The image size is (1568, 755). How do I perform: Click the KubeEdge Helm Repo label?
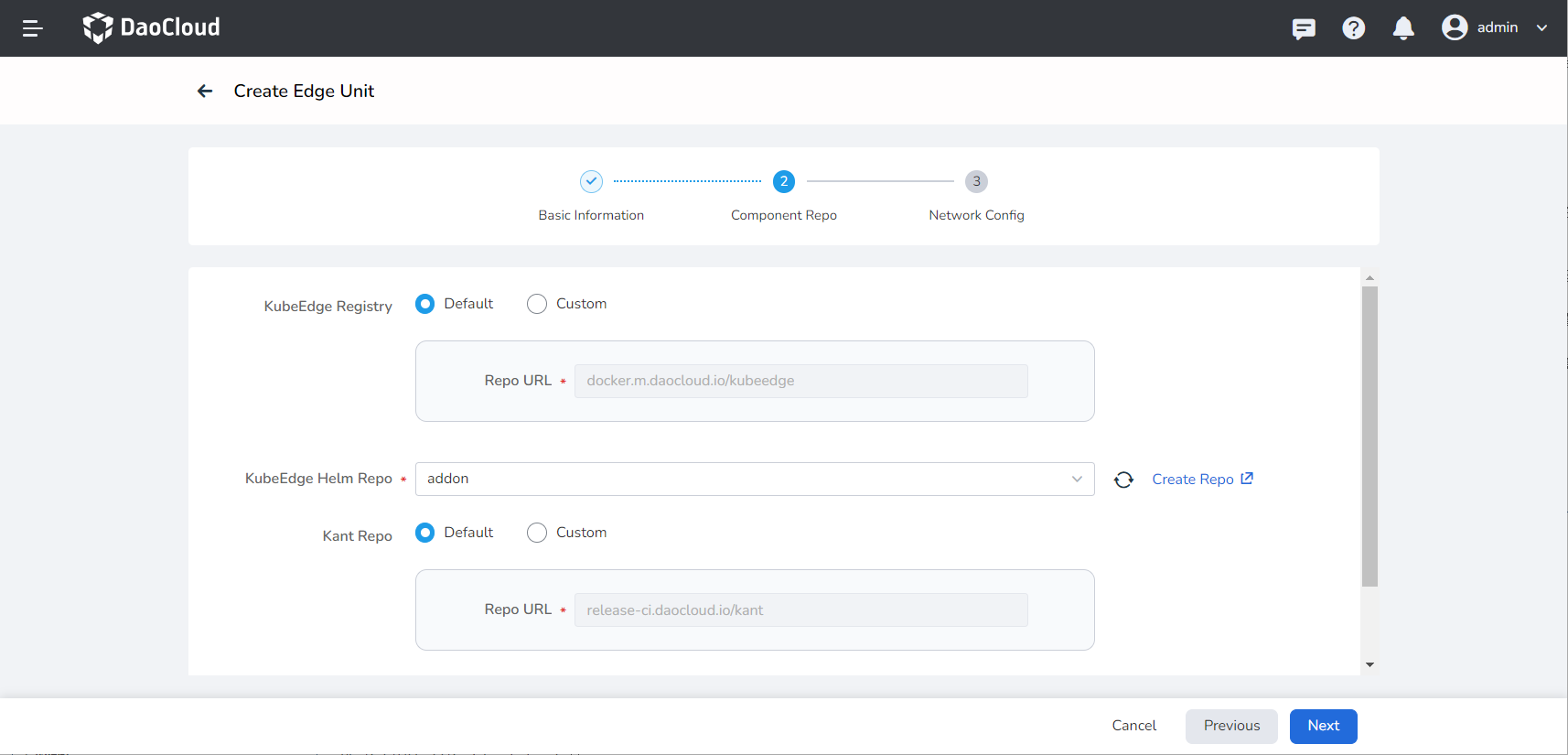click(318, 479)
